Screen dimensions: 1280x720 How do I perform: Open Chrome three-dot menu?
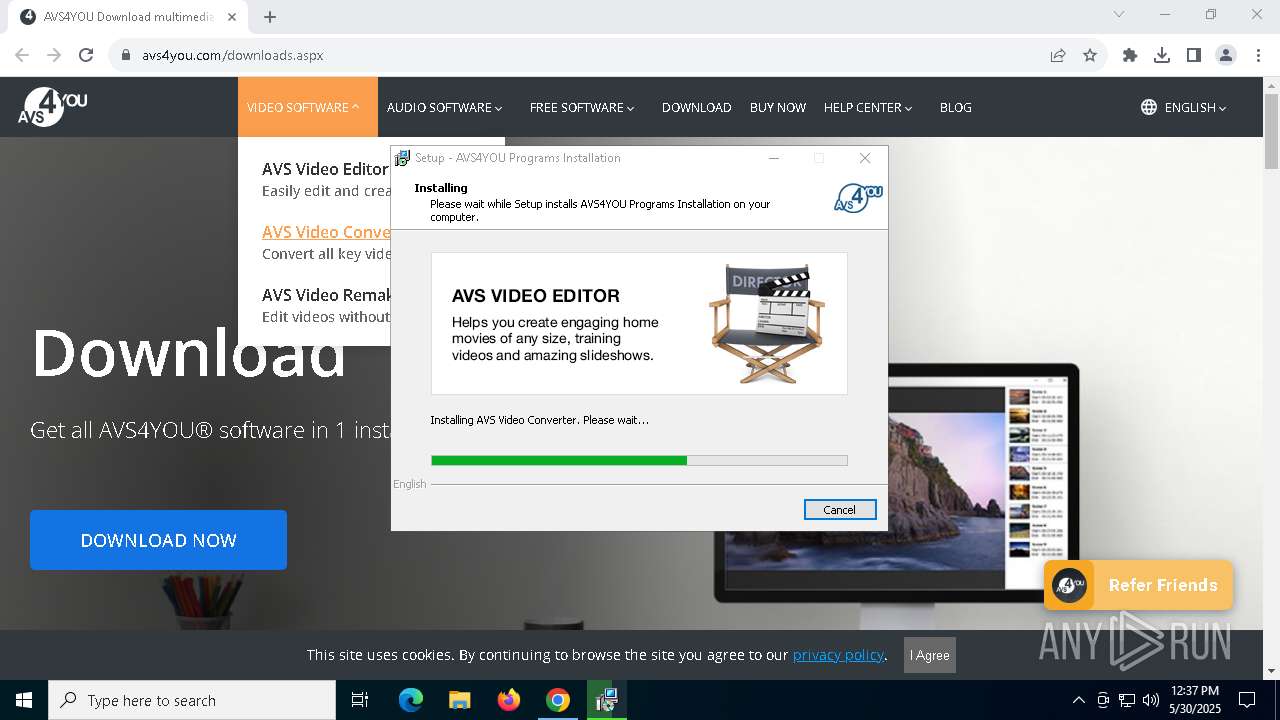1258,55
